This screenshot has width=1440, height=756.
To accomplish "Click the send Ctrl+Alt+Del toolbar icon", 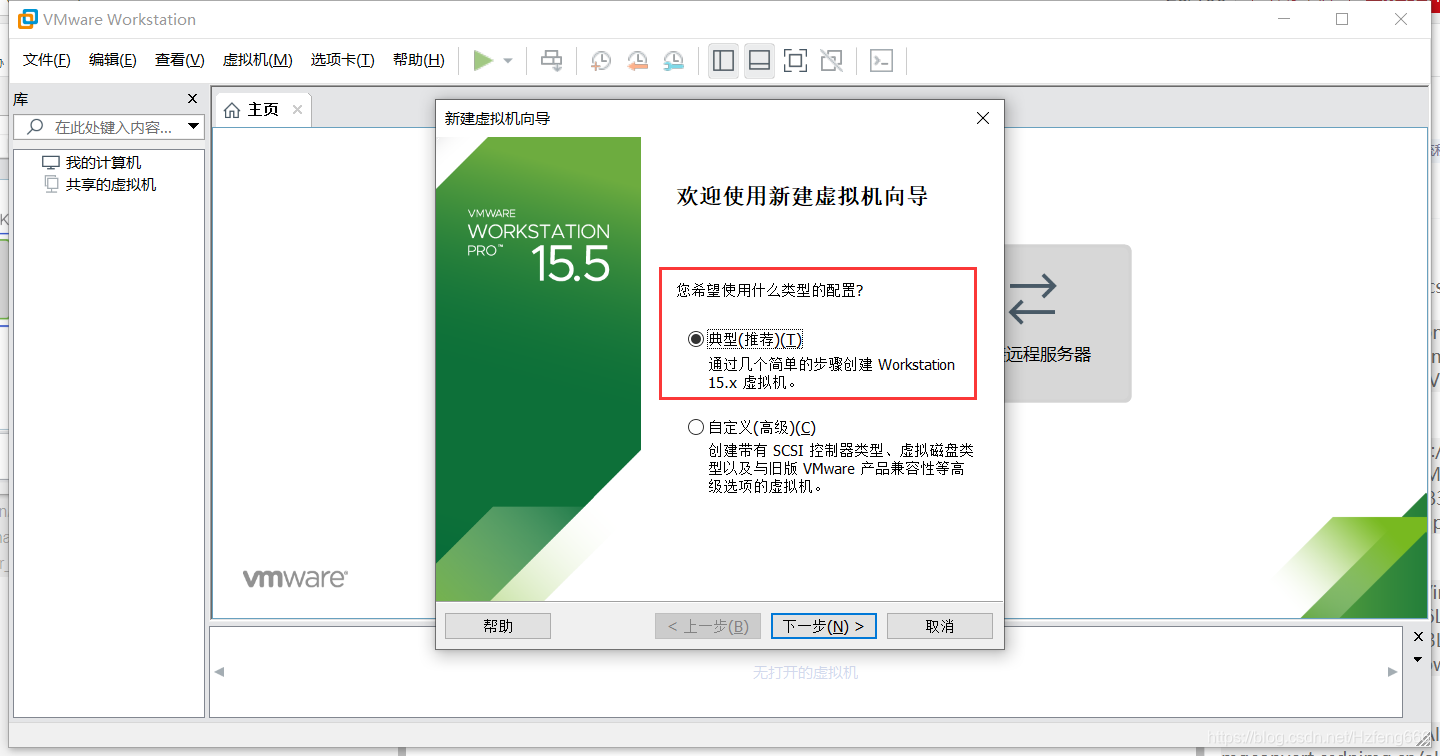I will point(552,61).
